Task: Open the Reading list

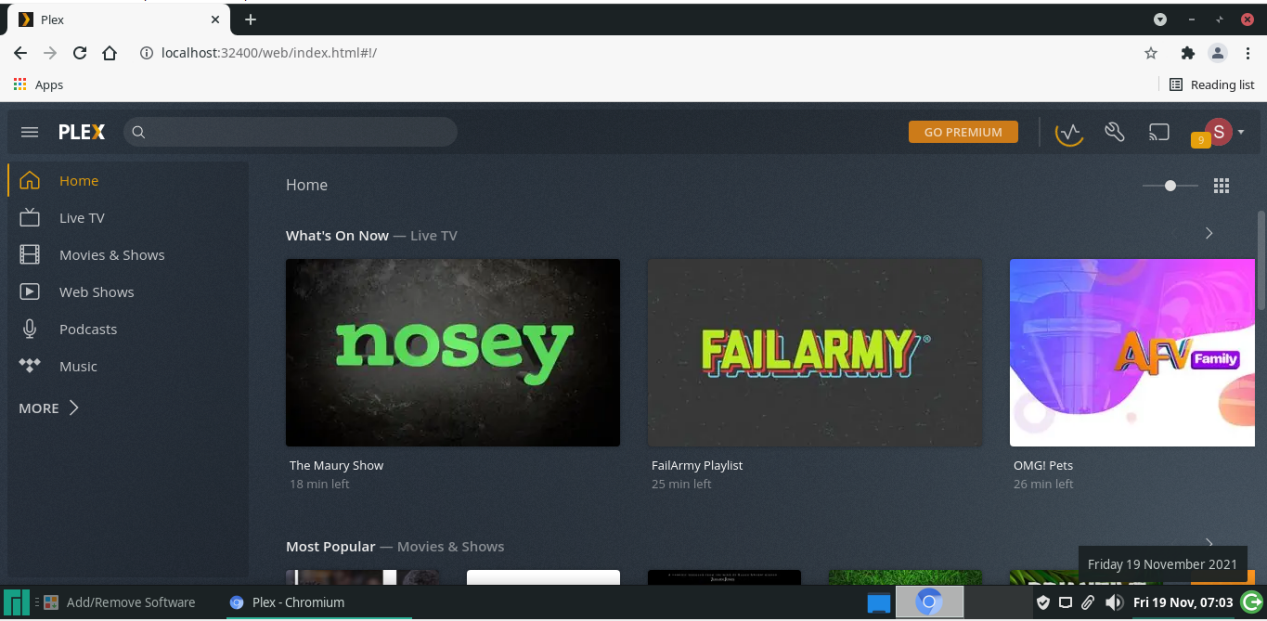Action: pyautogui.click(x=1211, y=85)
